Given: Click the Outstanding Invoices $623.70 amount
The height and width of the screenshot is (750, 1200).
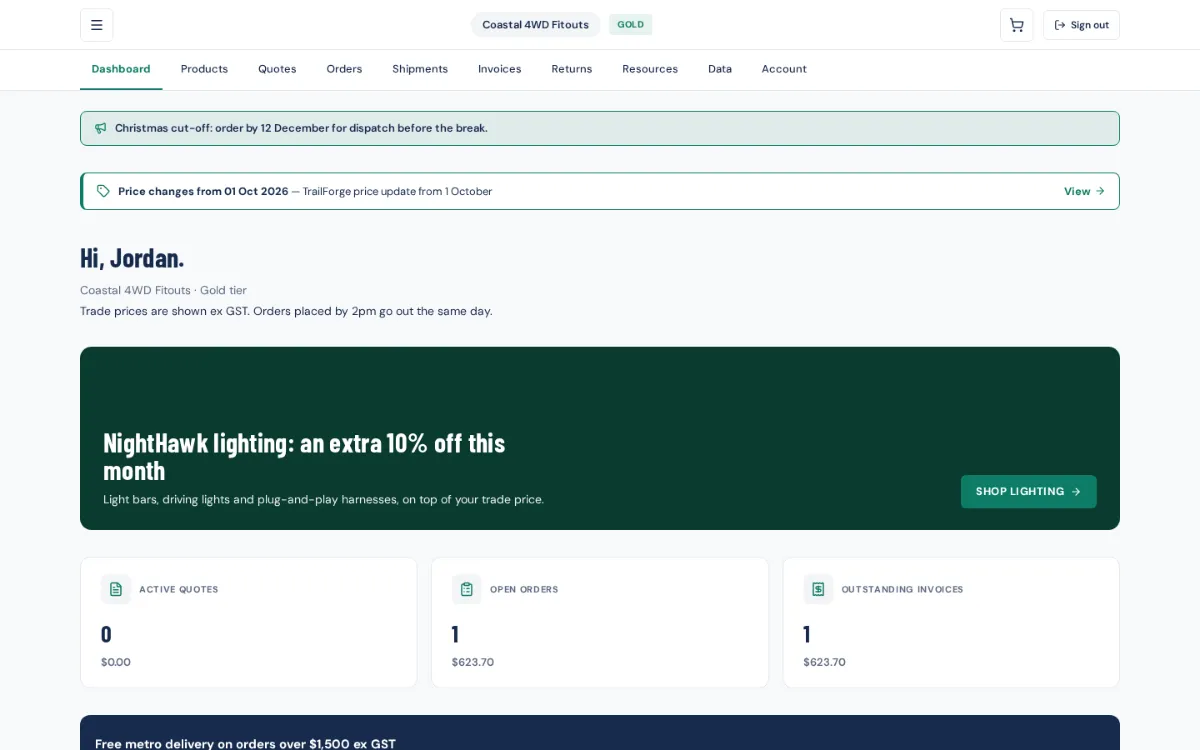Looking at the screenshot, I should tap(824, 662).
